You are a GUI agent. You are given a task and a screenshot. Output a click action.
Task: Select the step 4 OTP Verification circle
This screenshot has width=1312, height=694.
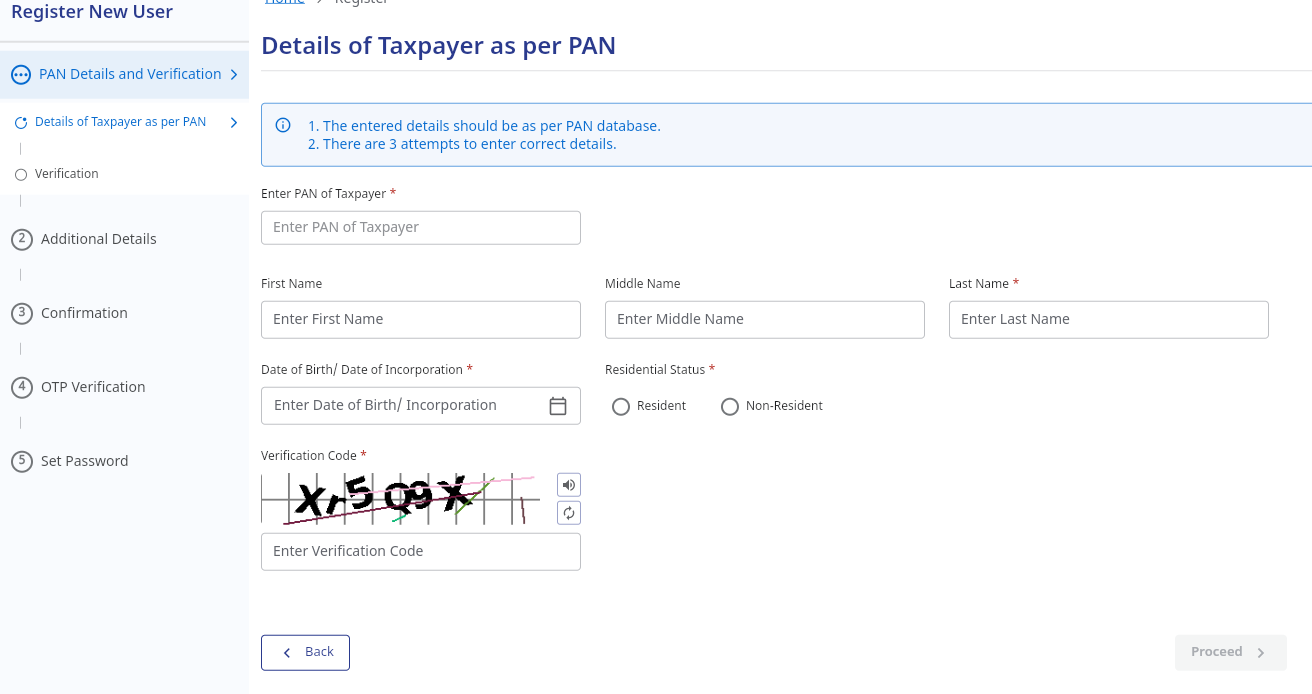[x=22, y=387]
